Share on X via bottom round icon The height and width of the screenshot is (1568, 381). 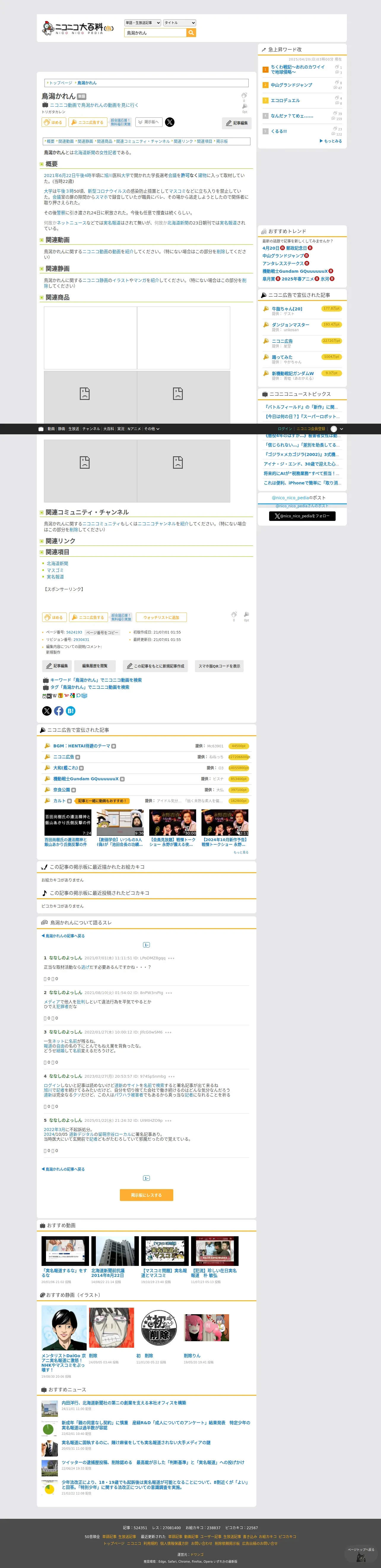[47, 711]
